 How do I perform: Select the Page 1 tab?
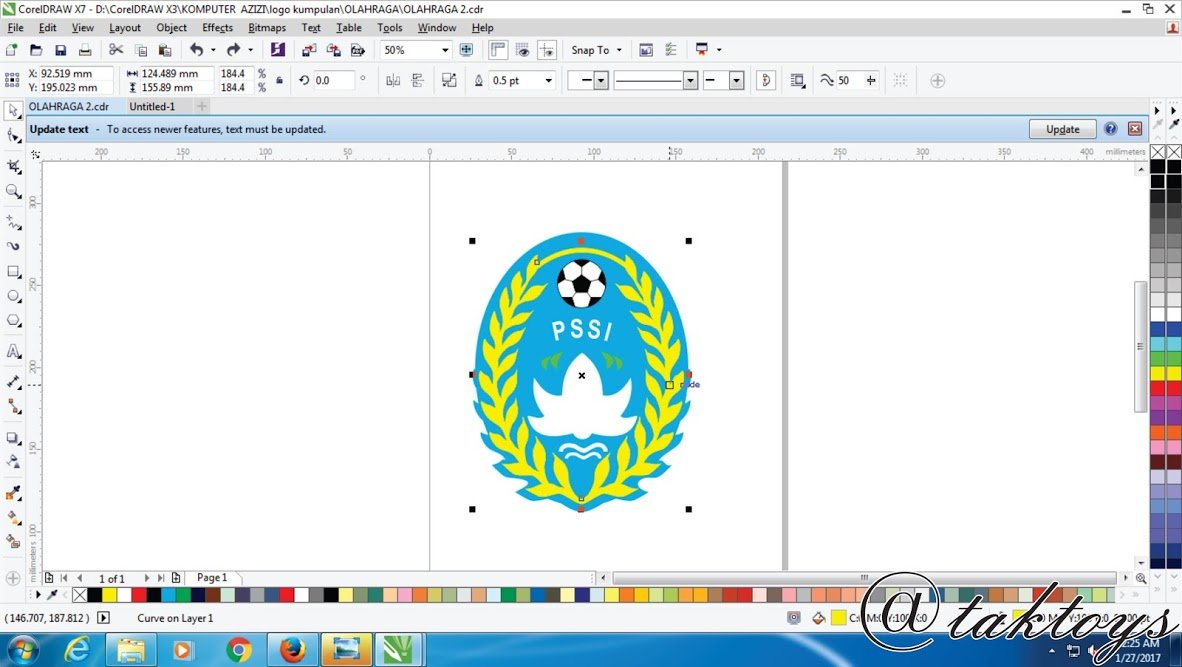[212, 578]
